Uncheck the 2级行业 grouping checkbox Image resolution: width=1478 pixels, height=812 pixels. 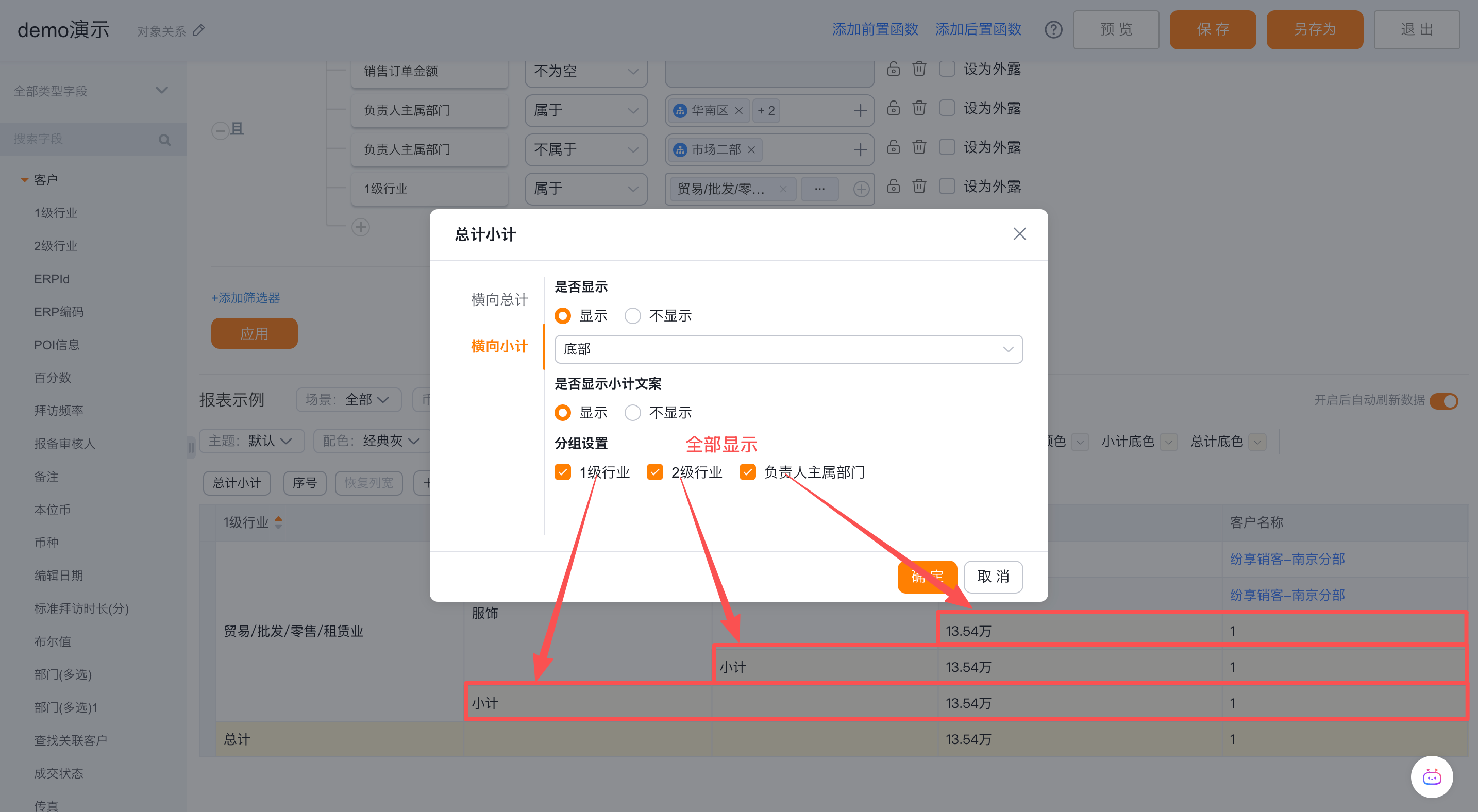pos(654,472)
